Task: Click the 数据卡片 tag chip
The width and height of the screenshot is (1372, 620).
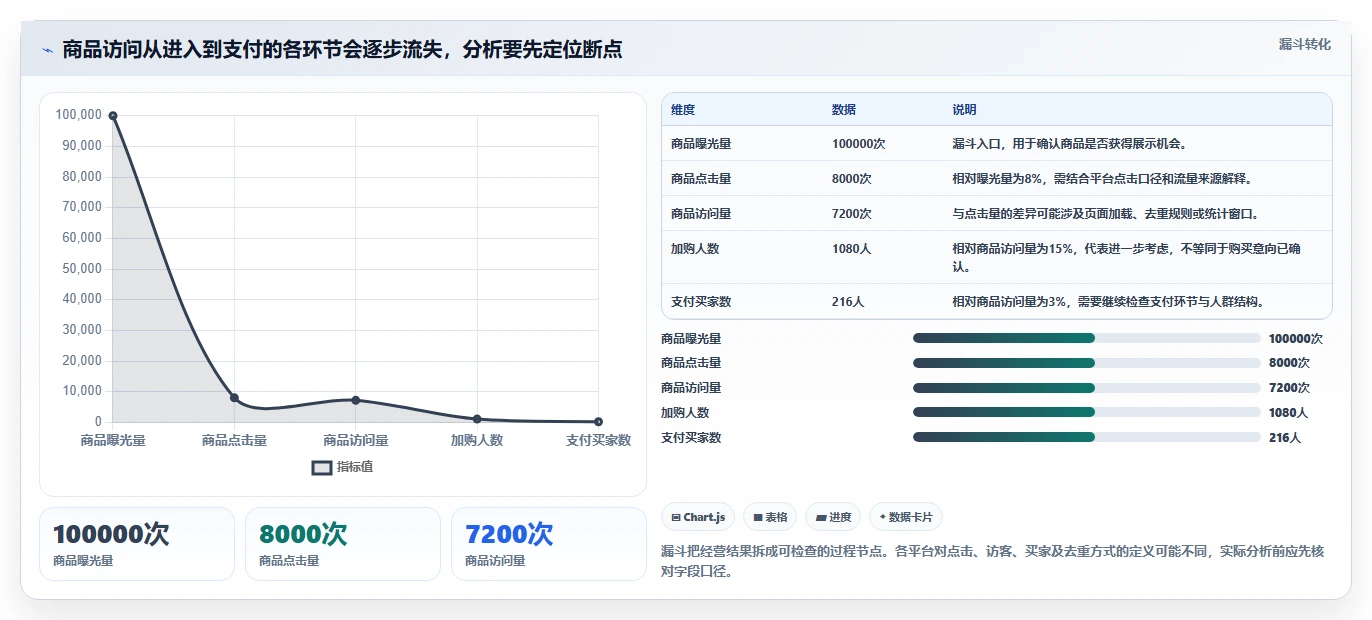Action: pyautogui.click(x=906, y=517)
